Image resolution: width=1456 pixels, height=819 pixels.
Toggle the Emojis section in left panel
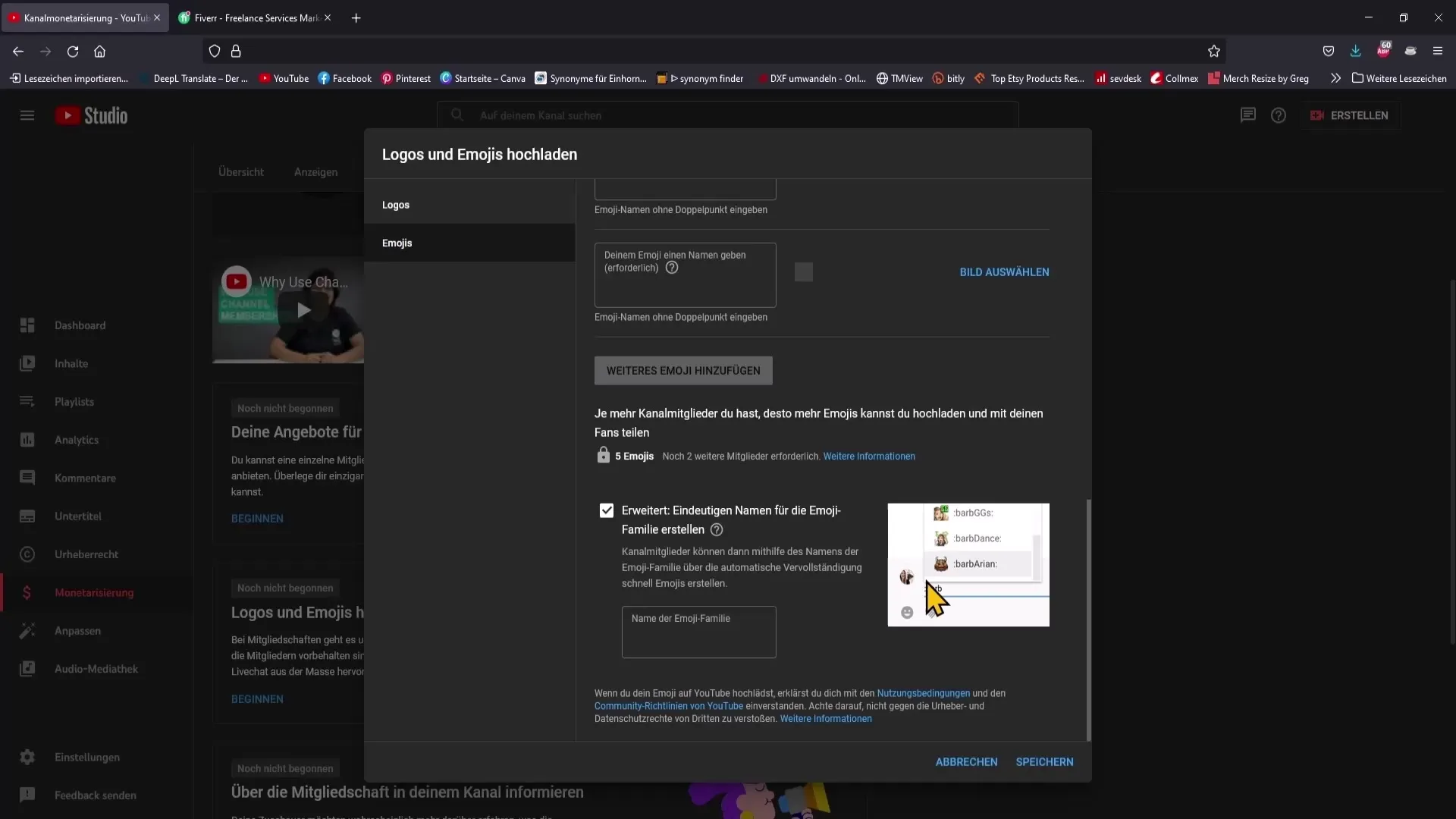pyautogui.click(x=398, y=242)
